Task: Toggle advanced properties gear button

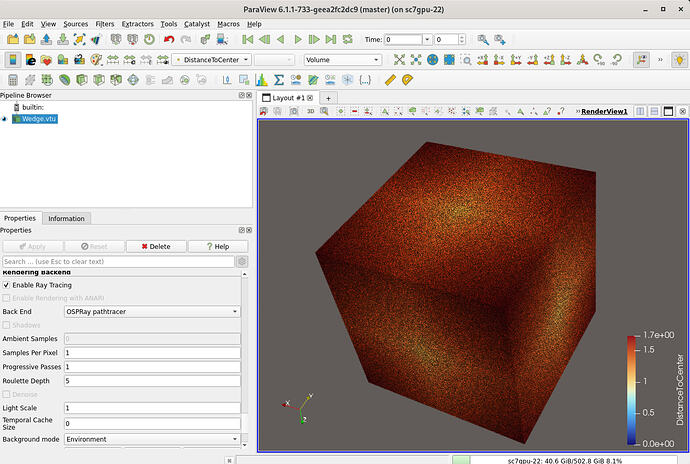Action: click(242, 261)
